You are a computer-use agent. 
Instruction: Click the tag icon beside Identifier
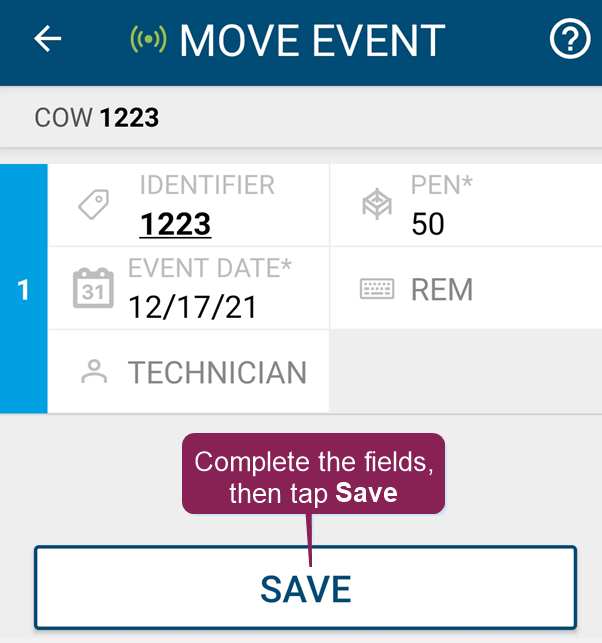(x=94, y=205)
